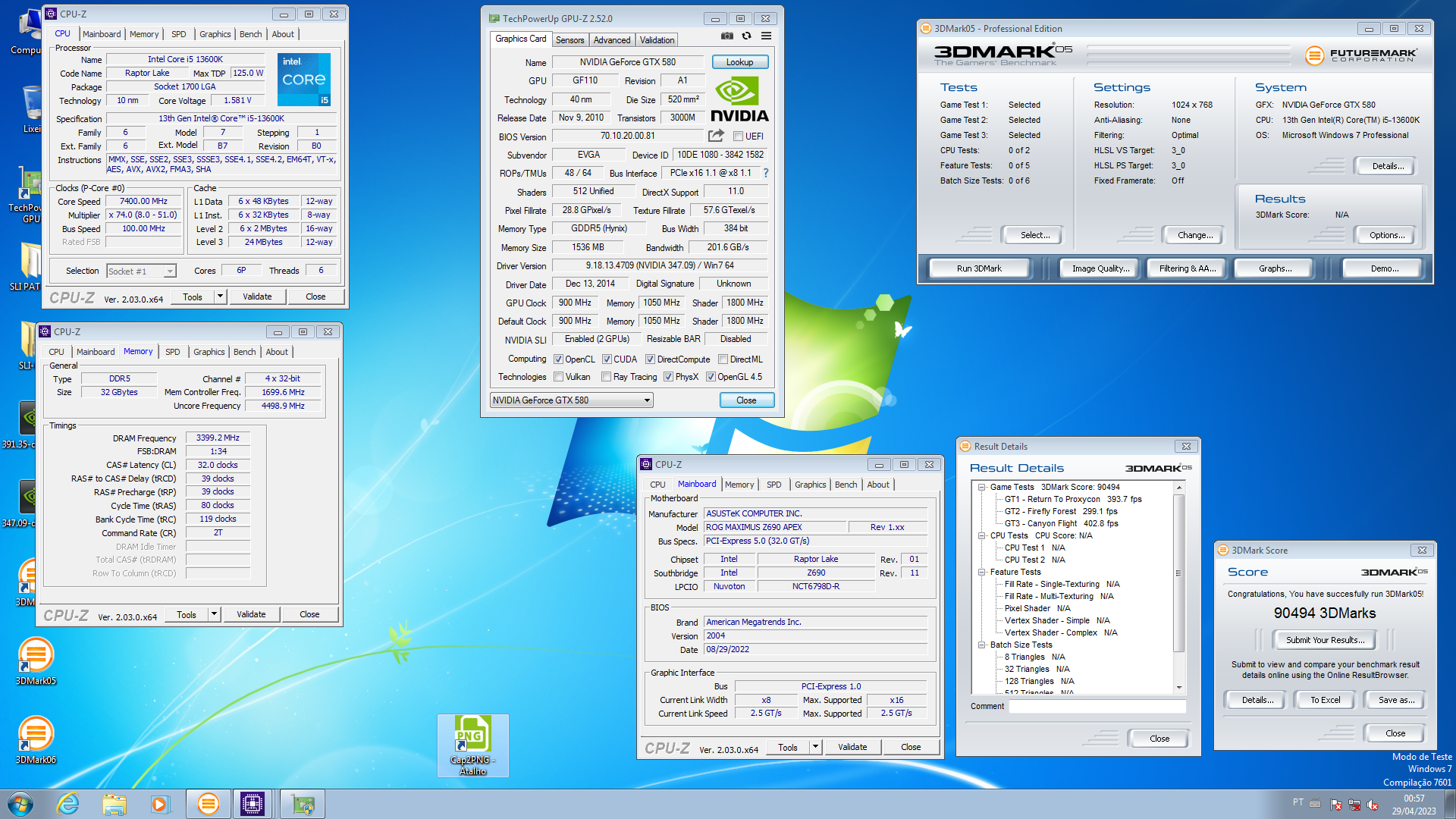Switch to the Sensors tab in GPU-Z
The image size is (1456, 819).
tap(570, 40)
